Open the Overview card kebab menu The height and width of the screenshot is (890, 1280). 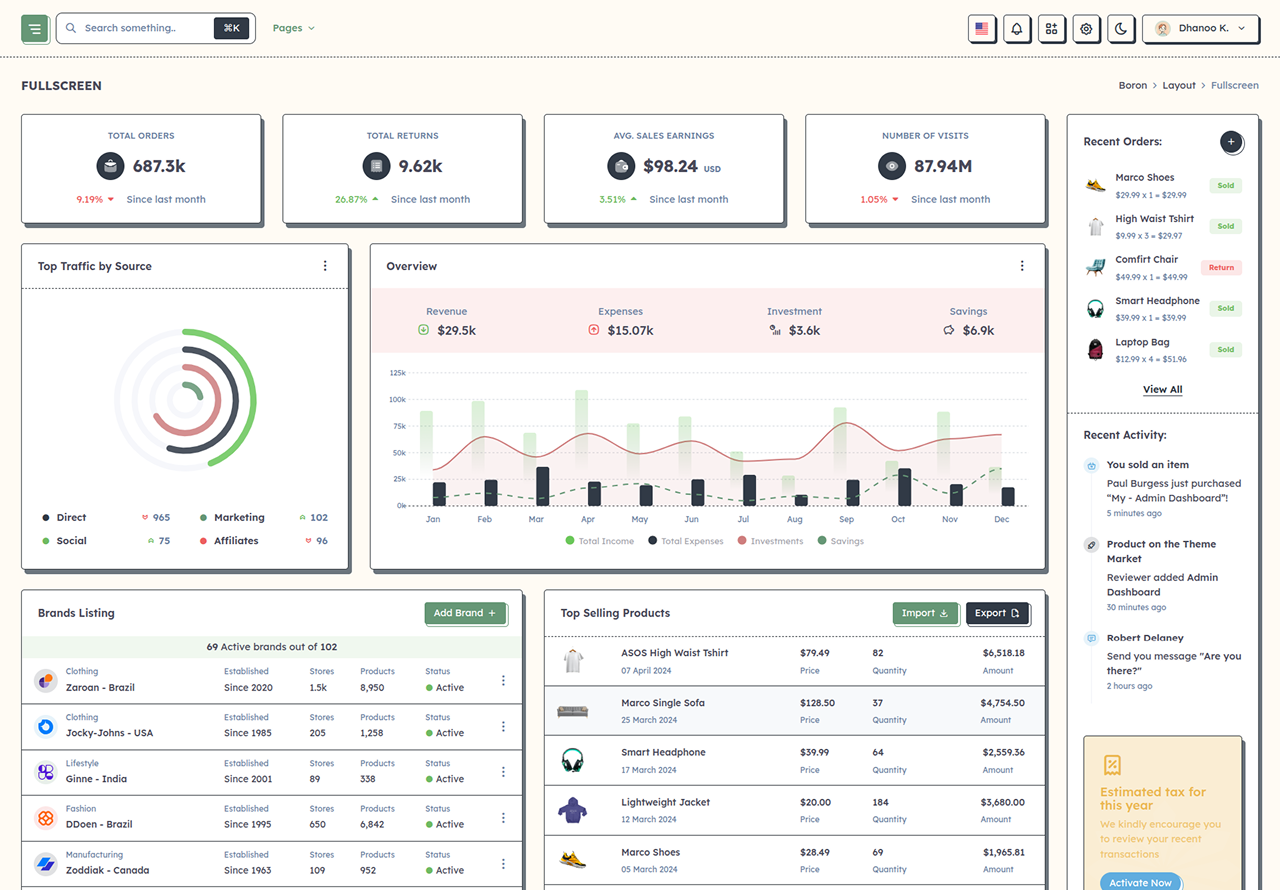[x=1022, y=266]
